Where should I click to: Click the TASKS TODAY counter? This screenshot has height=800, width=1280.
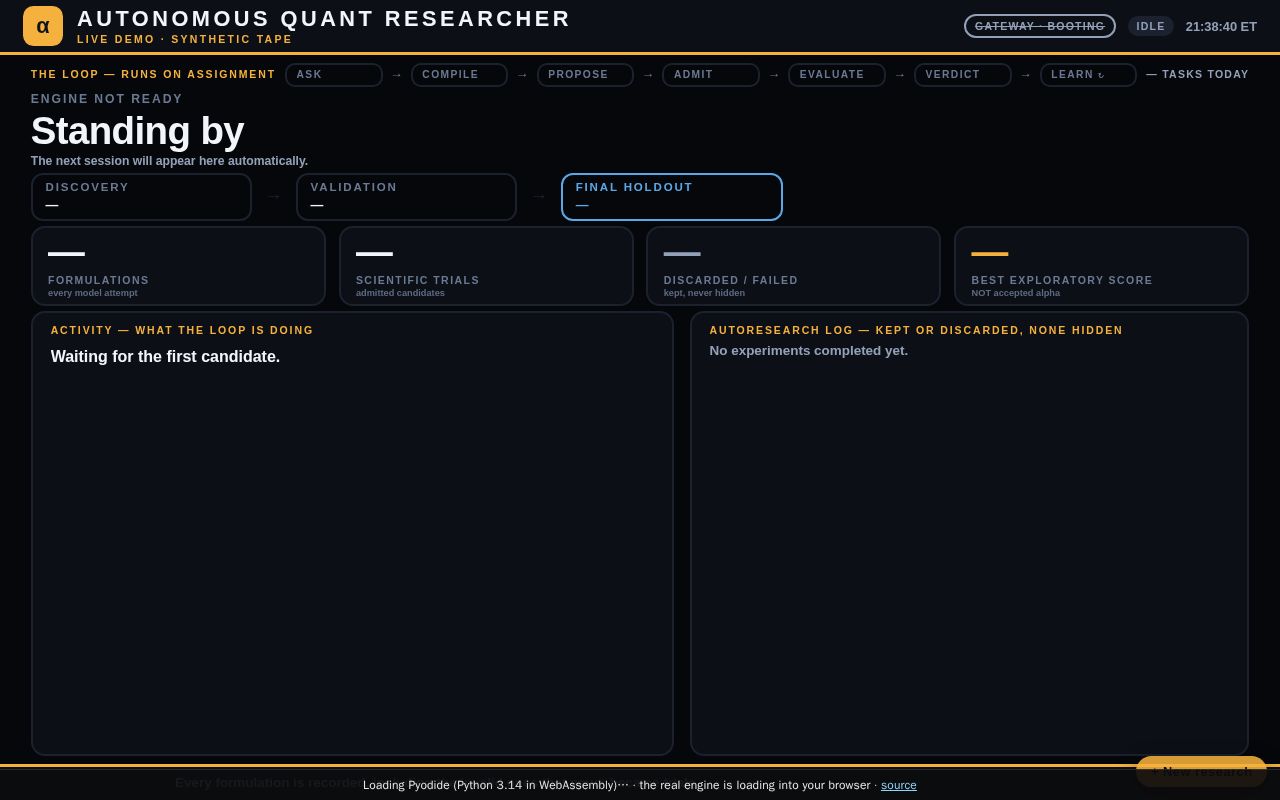click(x=1197, y=75)
